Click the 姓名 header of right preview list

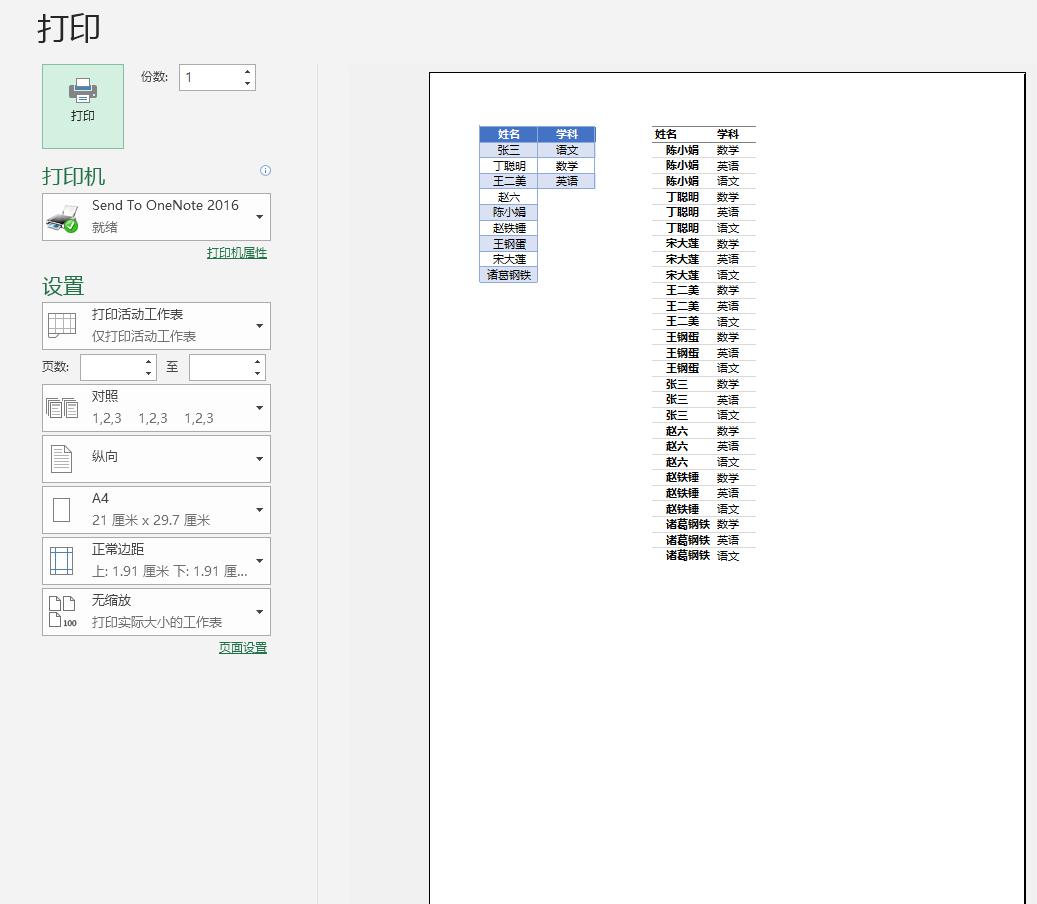(x=666, y=134)
